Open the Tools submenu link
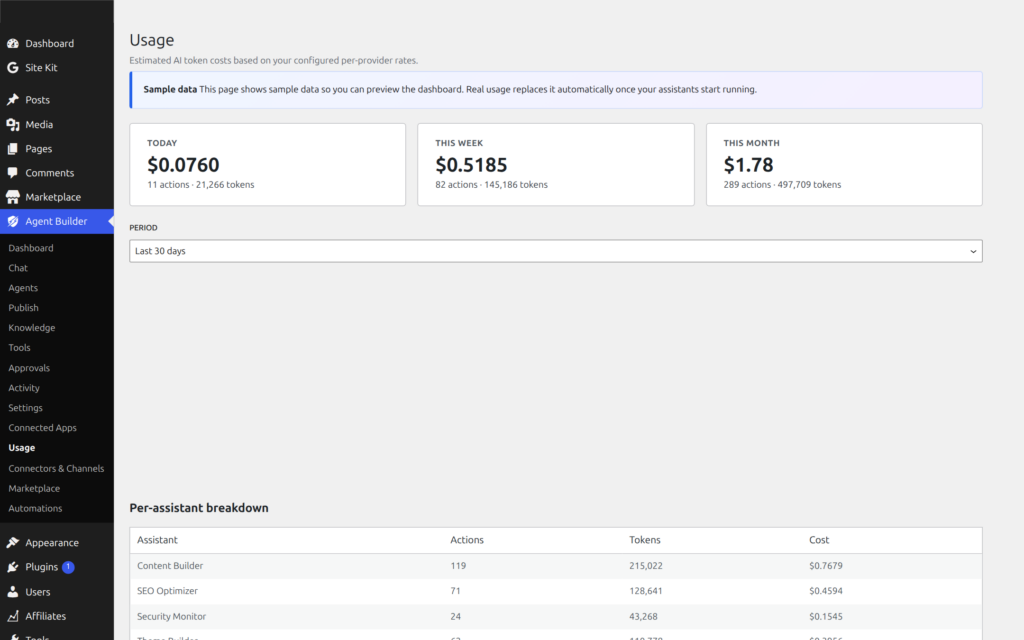 coord(20,347)
